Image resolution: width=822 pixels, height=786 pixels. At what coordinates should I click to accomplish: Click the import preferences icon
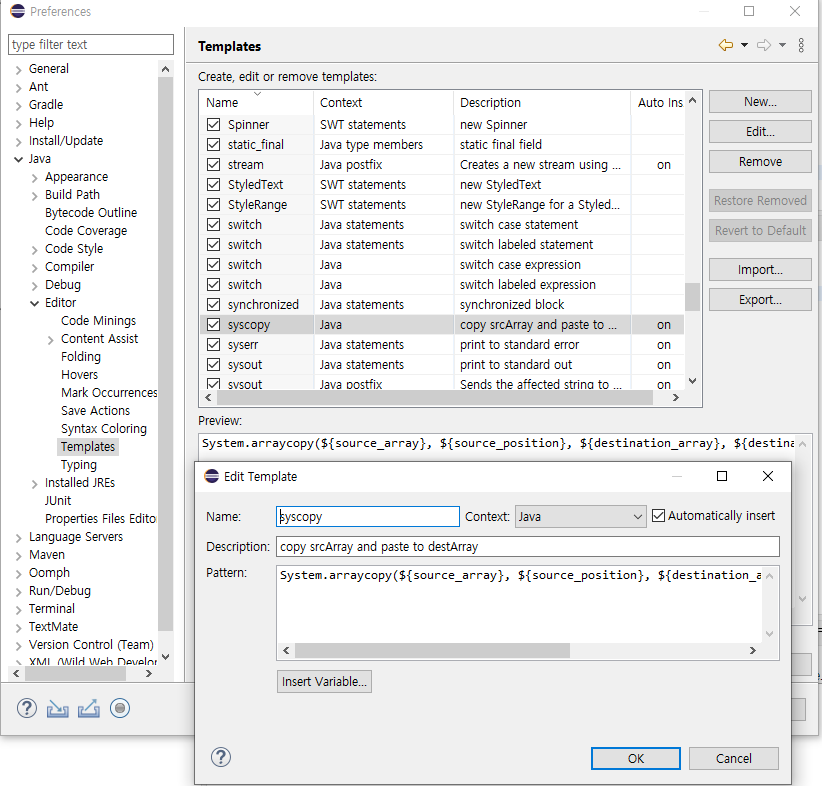point(58,709)
